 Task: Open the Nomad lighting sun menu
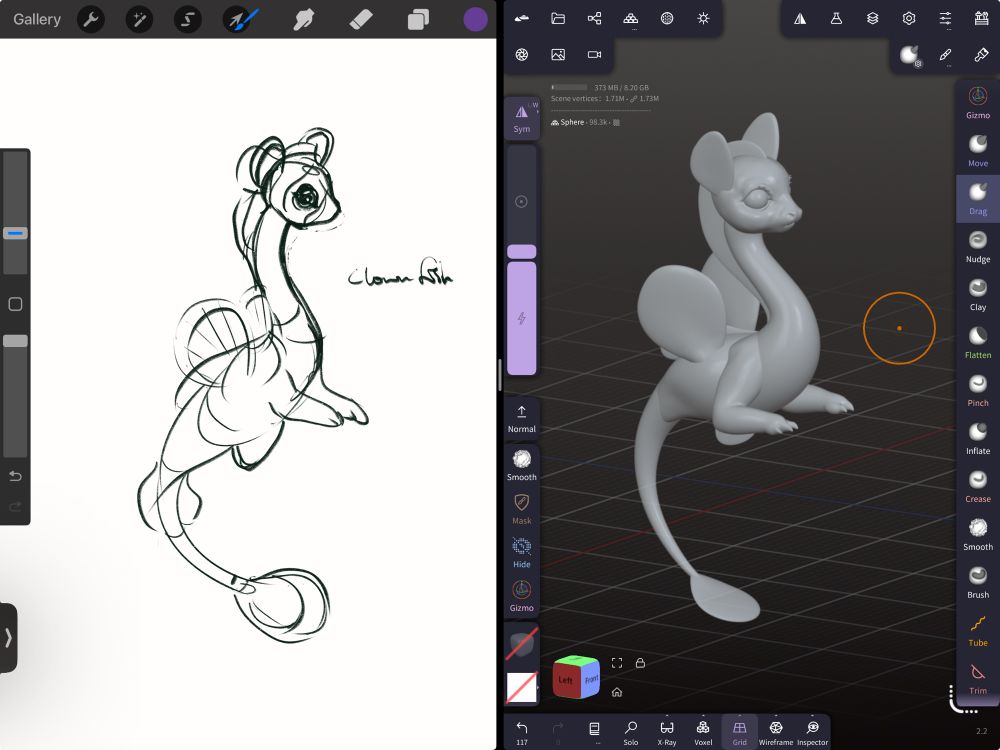pyautogui.click(x=703, y=18)
